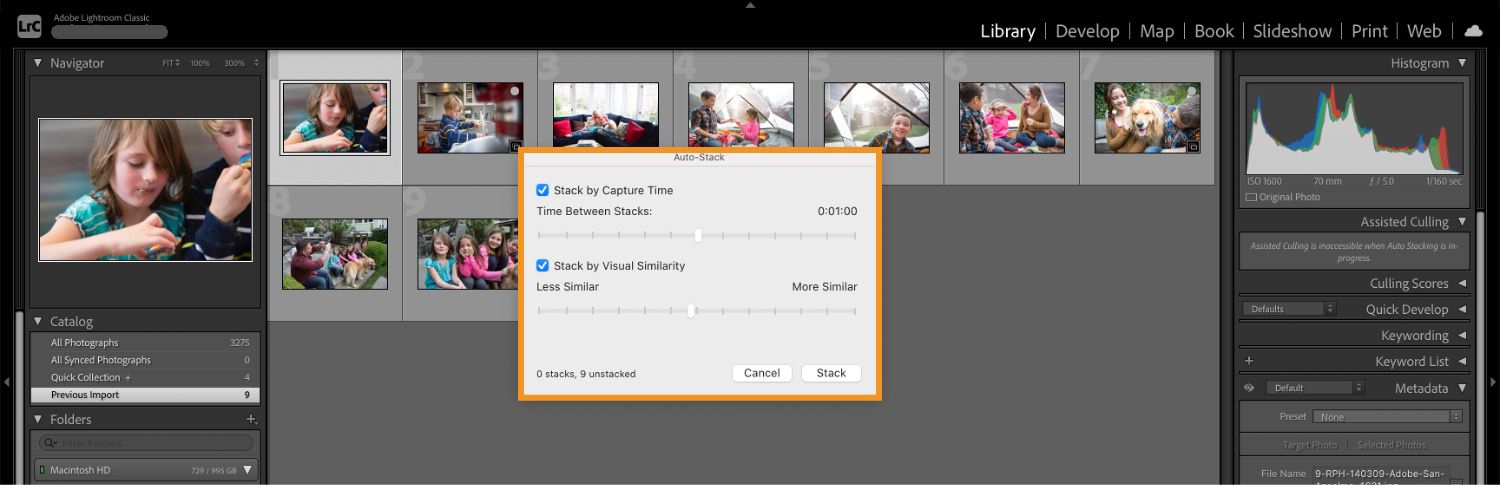1500x485 pixels.
Task: Switch to the Print module
Action: pyautogui.click(x=1369, y=31)
